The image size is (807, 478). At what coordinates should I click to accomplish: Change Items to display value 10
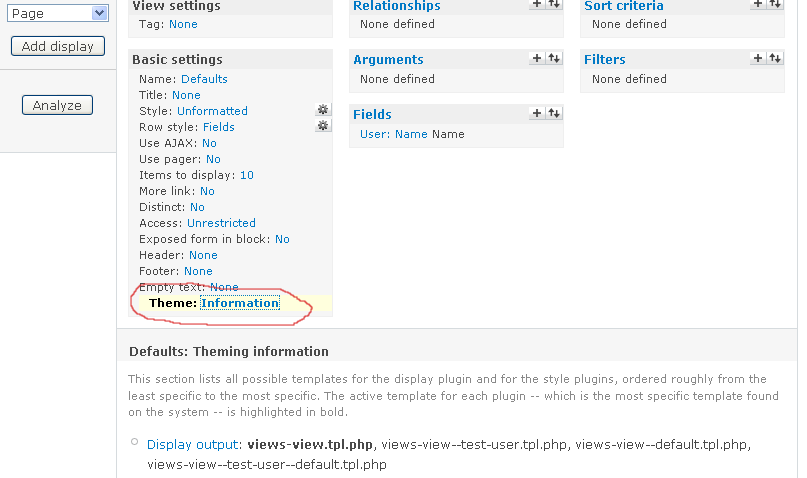pyautogui.click(x=246, y=175)
